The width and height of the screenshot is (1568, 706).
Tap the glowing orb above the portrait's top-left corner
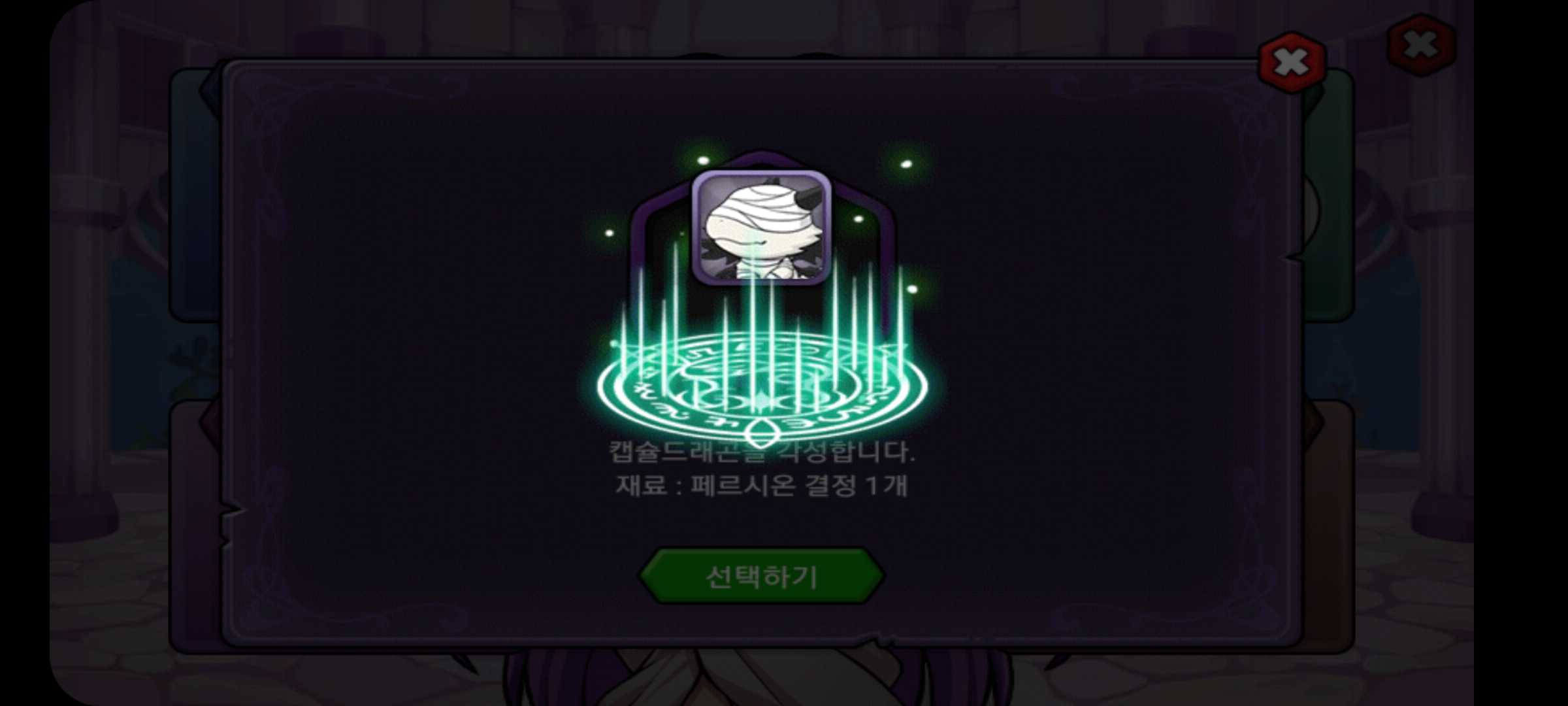703,160
